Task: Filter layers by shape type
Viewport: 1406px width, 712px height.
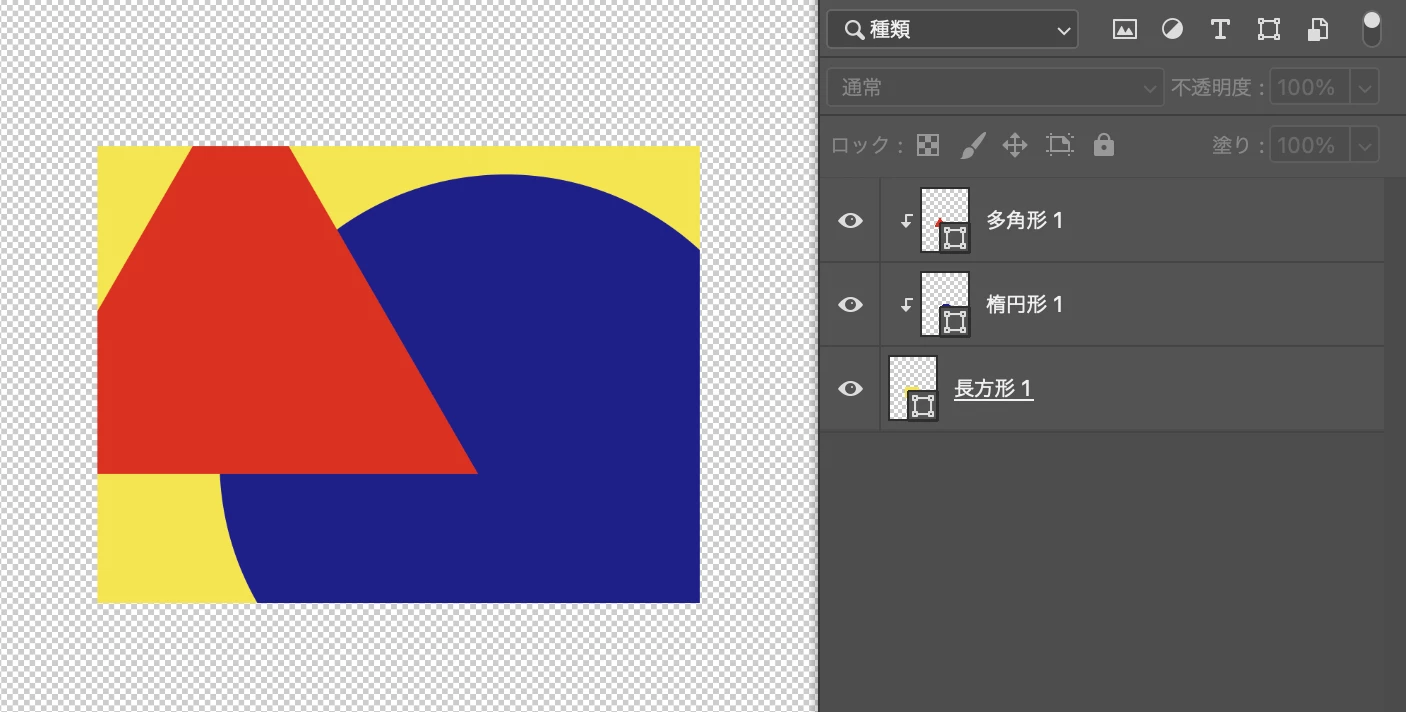Action: coord(1269,30)
